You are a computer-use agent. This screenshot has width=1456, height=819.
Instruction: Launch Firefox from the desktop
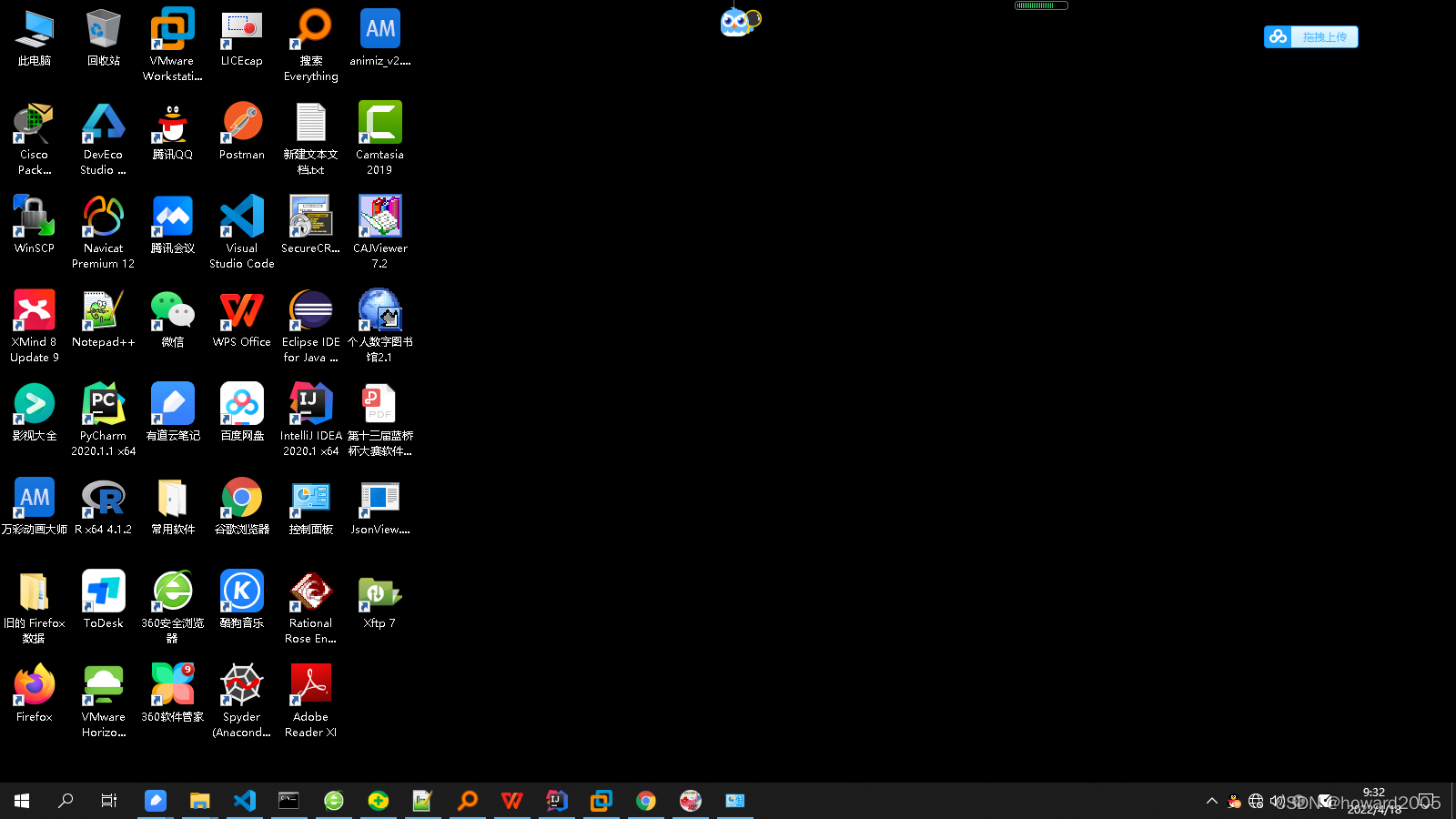pyautogui.click(x=35, y=693)
